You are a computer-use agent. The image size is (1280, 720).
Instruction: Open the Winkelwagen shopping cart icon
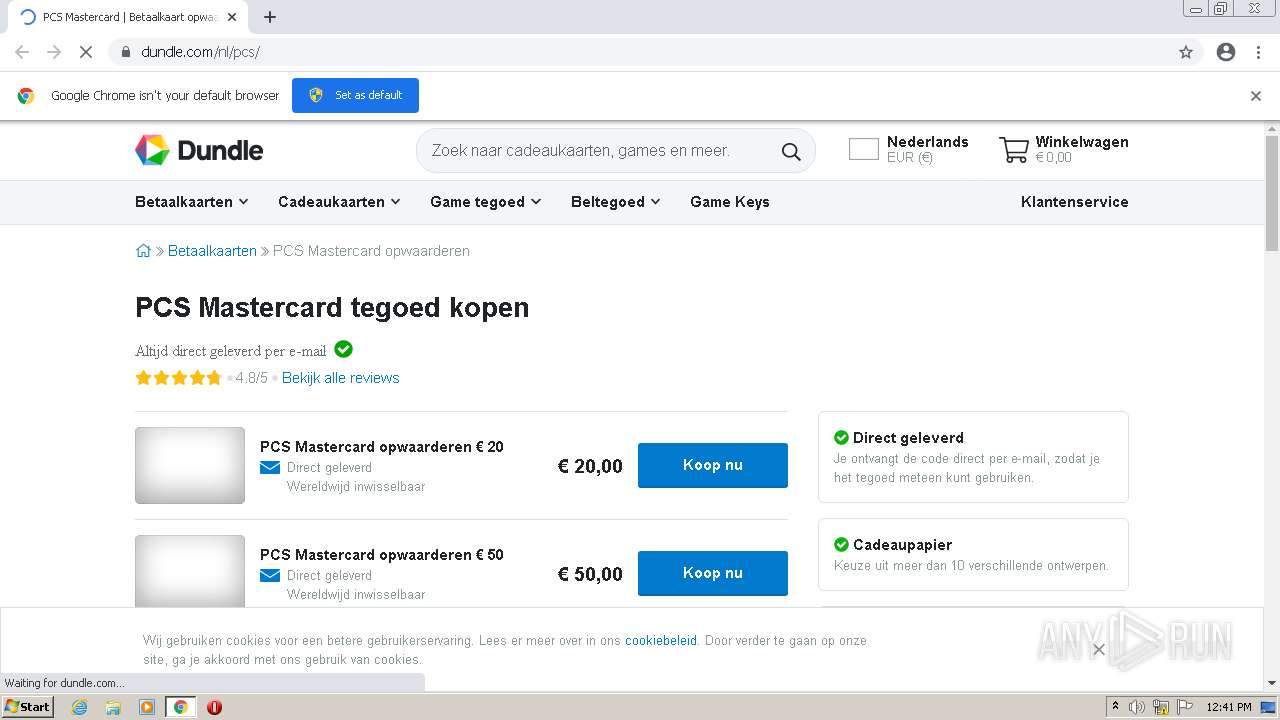point(1014,150)
